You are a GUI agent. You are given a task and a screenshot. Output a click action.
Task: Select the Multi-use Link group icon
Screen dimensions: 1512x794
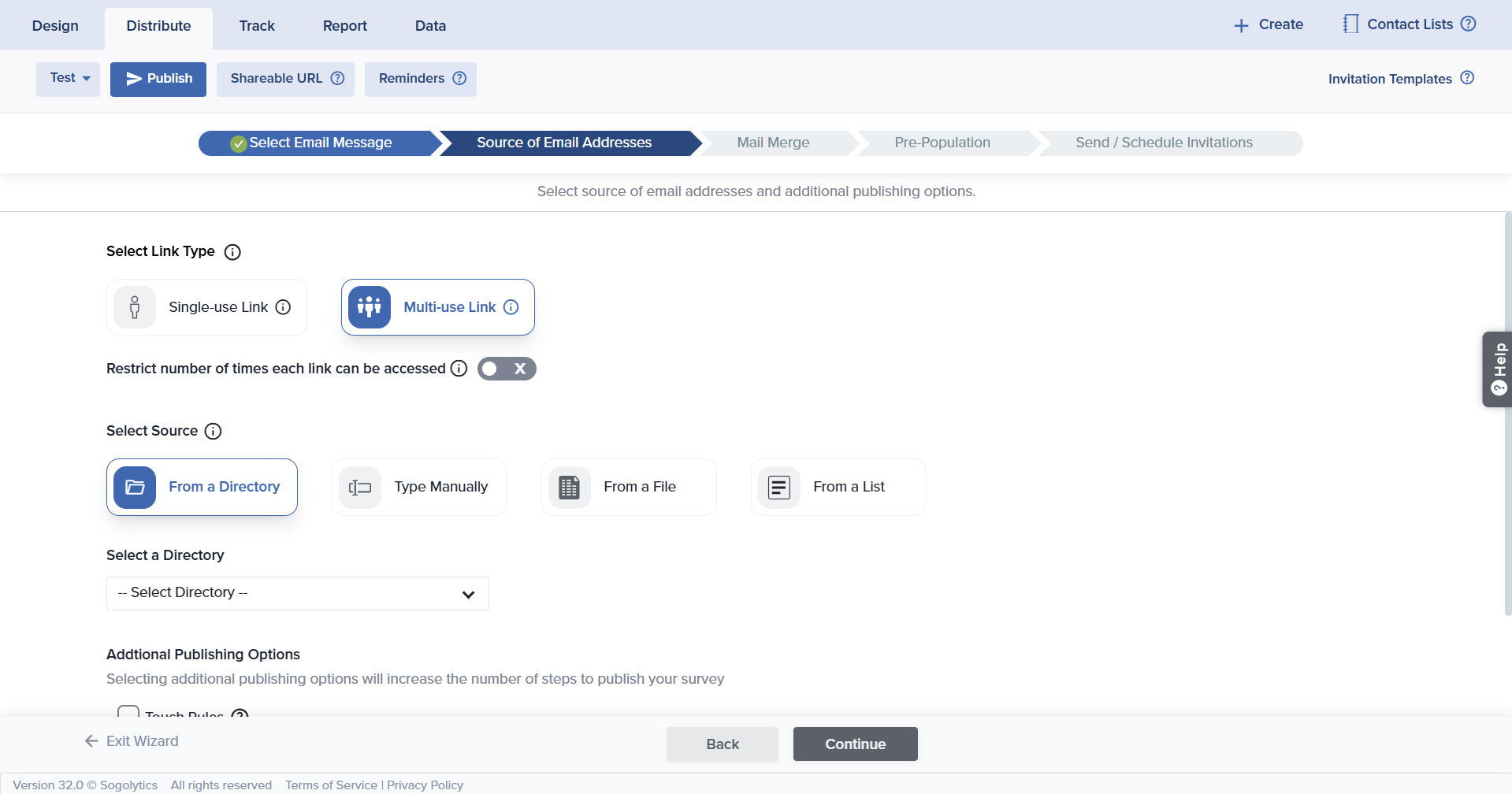click(369, 307)
